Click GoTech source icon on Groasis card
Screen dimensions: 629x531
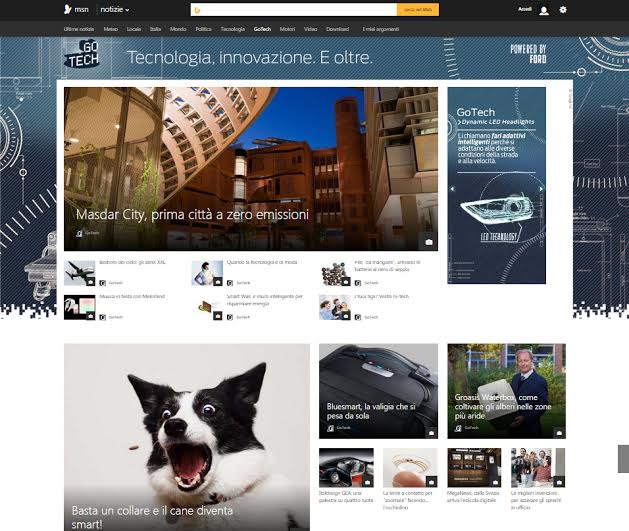pos(458,428)
